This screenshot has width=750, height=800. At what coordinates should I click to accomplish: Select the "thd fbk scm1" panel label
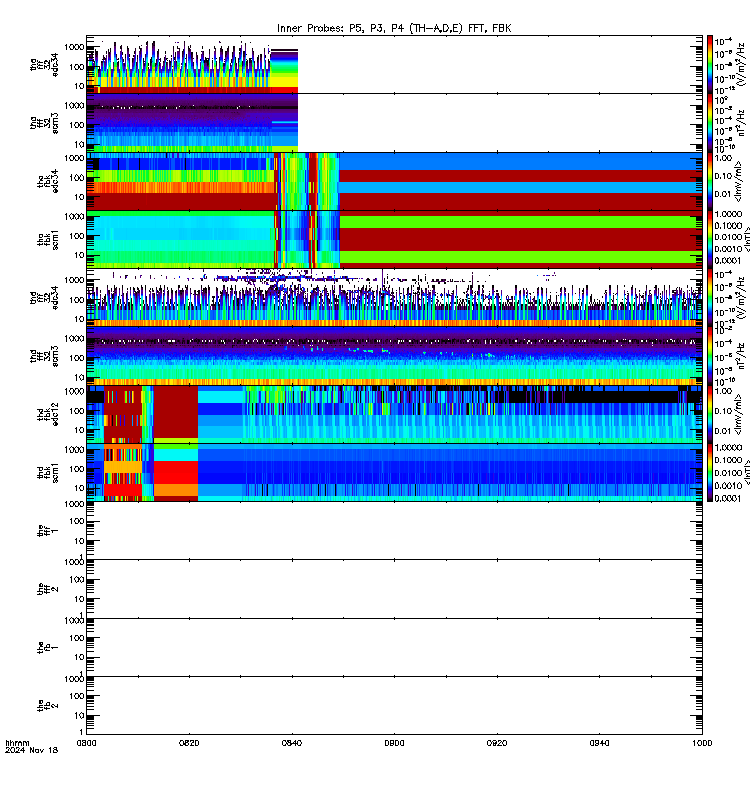48,472
